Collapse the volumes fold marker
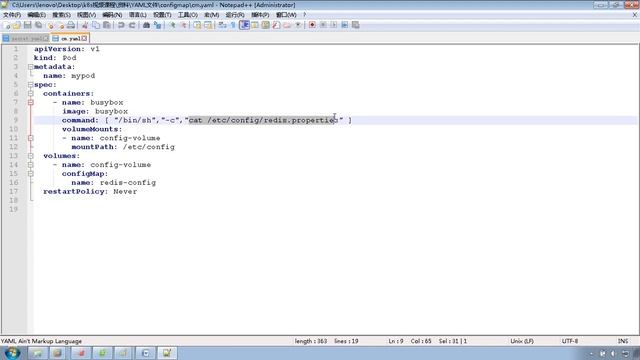This screenshot has height=360, width=640. pos(31,156)
